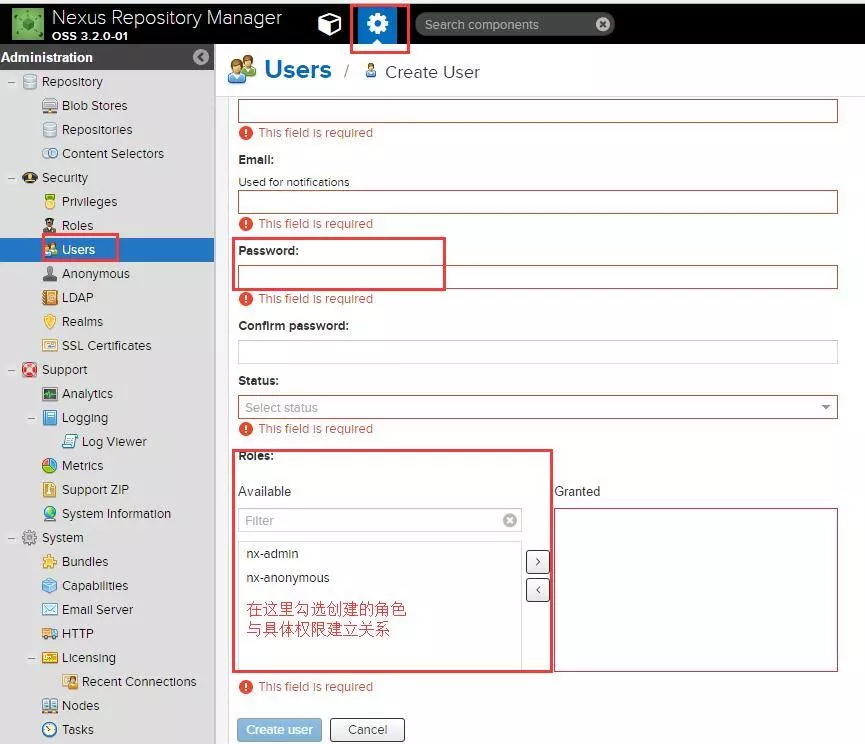Remove selected role from Granted
This screenshot has width=865, height=744.
click(538, 590)
